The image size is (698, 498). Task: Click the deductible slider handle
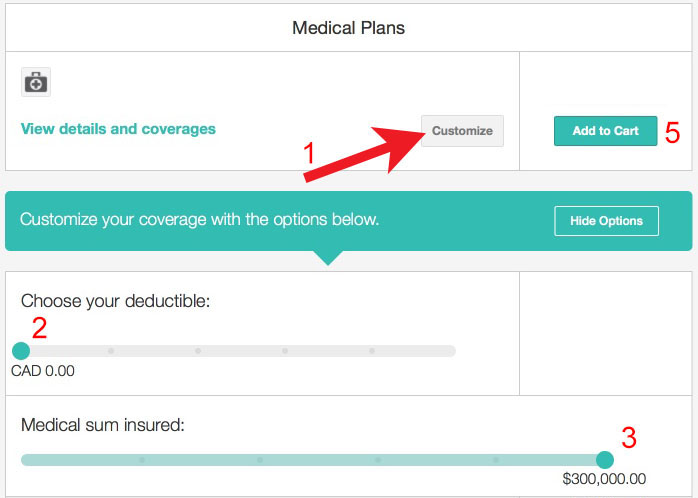[21, 351]
